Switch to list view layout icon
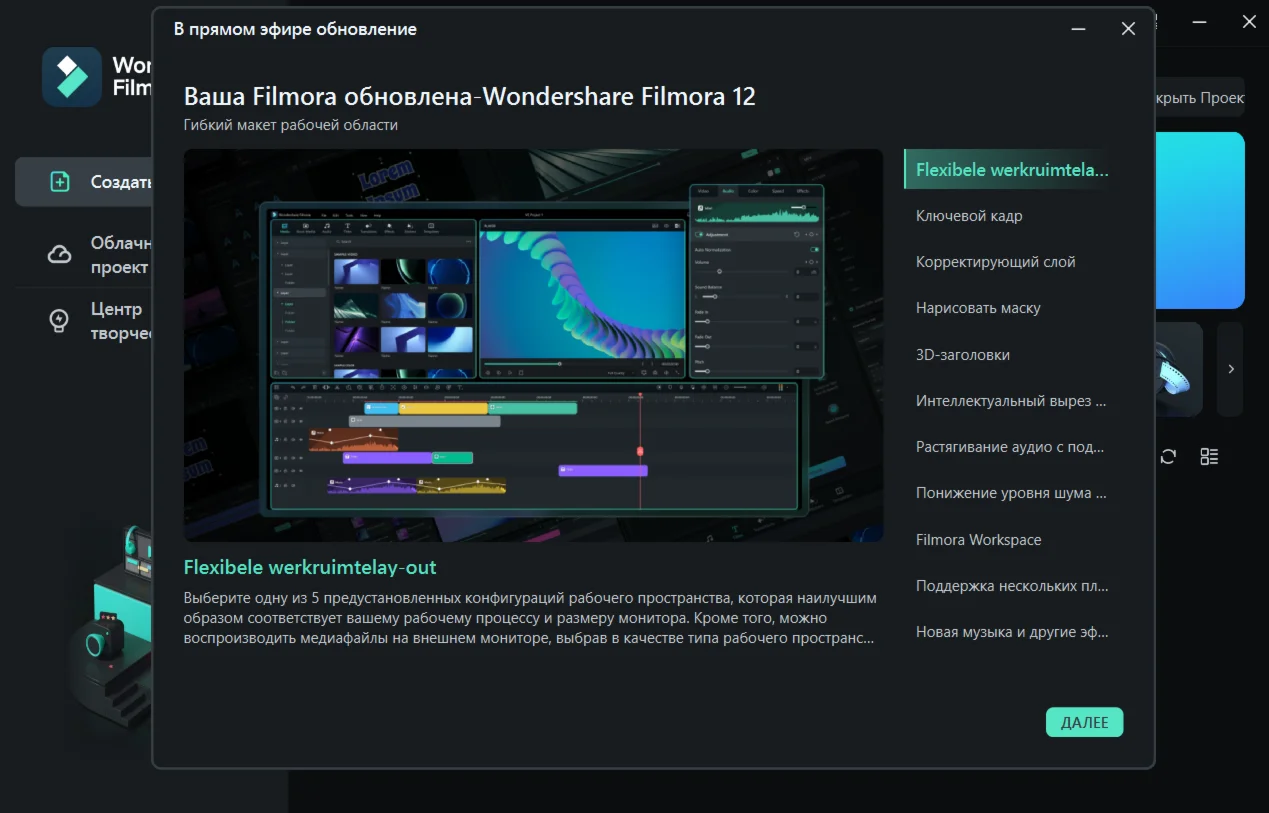 click(x=1210, y=457)
